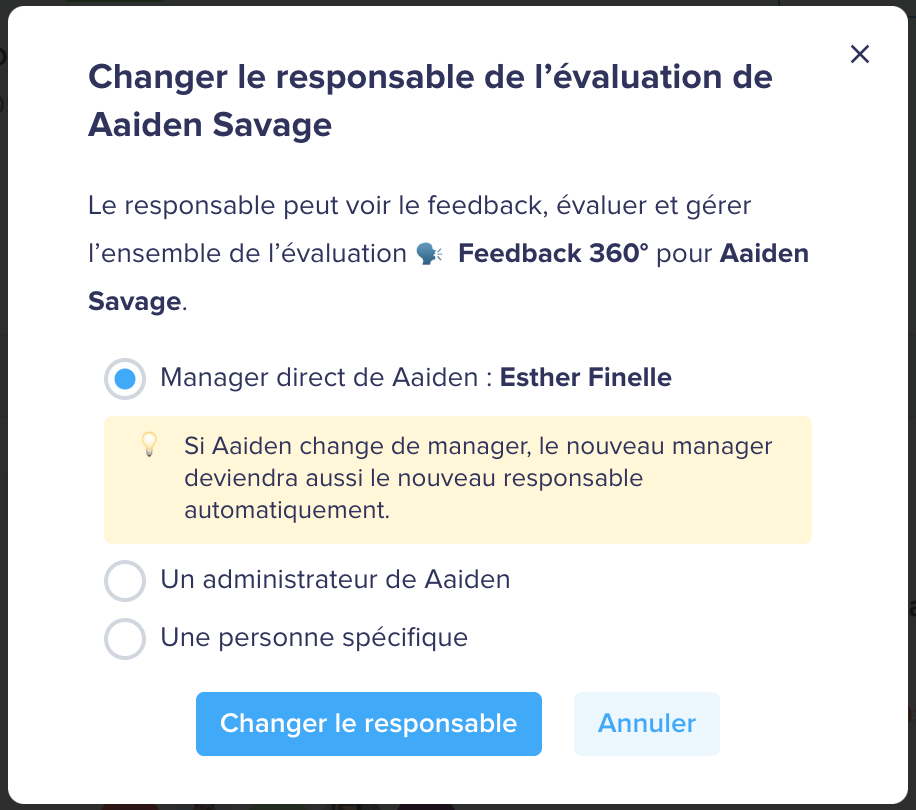
Task: Click the bold Feedback 360° evaluation name
Action: 553,253
